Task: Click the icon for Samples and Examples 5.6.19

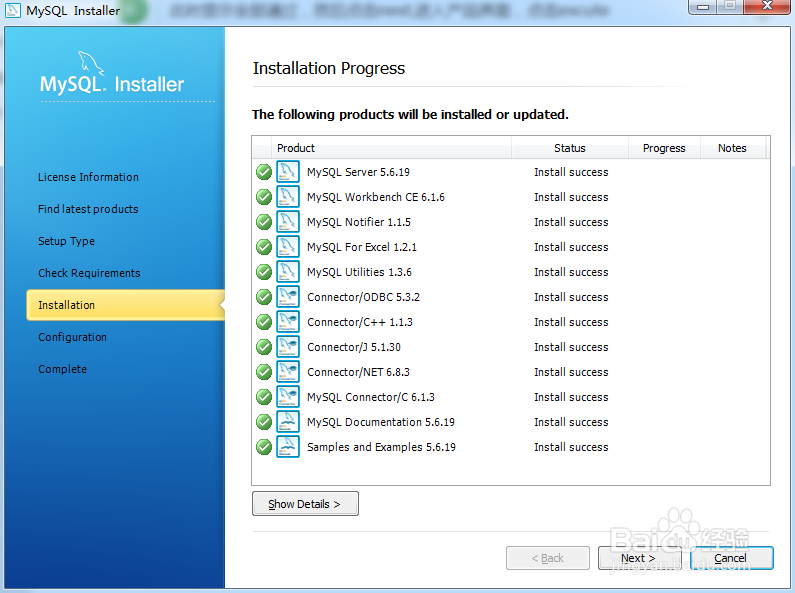Action: coord(287,447)
